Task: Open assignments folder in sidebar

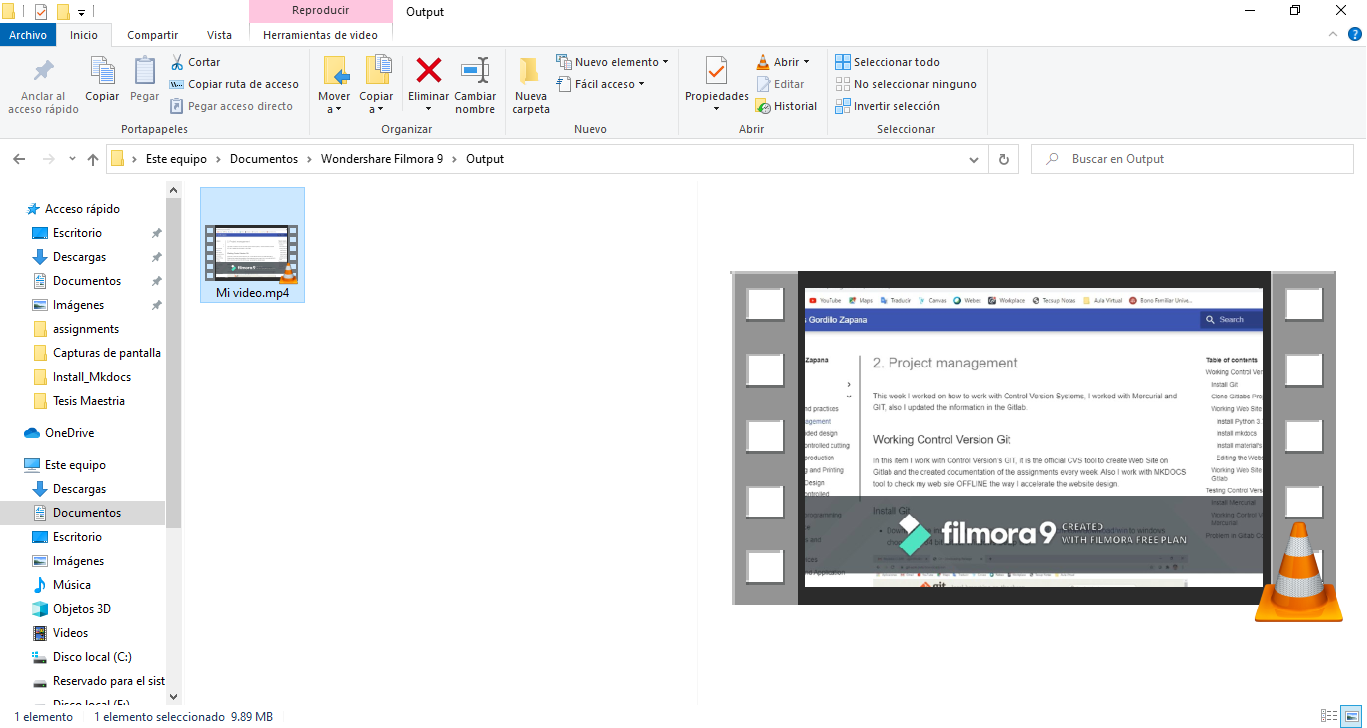Action: click(86, 329)
